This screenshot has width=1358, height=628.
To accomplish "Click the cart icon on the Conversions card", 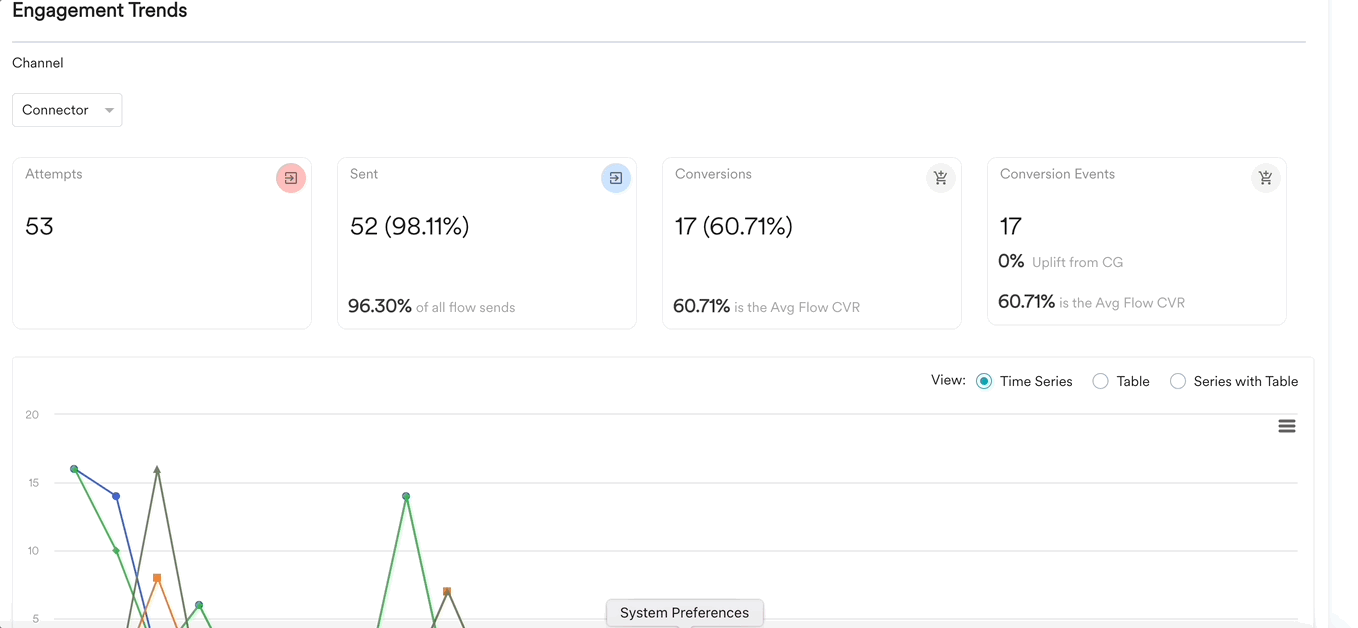I will (x=941, y=177).
